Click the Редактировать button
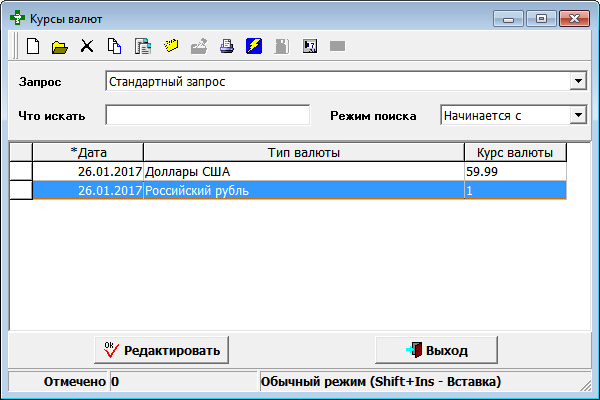This screenshot has height=400, width=600. pyautogui.click(x=161, y=350)
